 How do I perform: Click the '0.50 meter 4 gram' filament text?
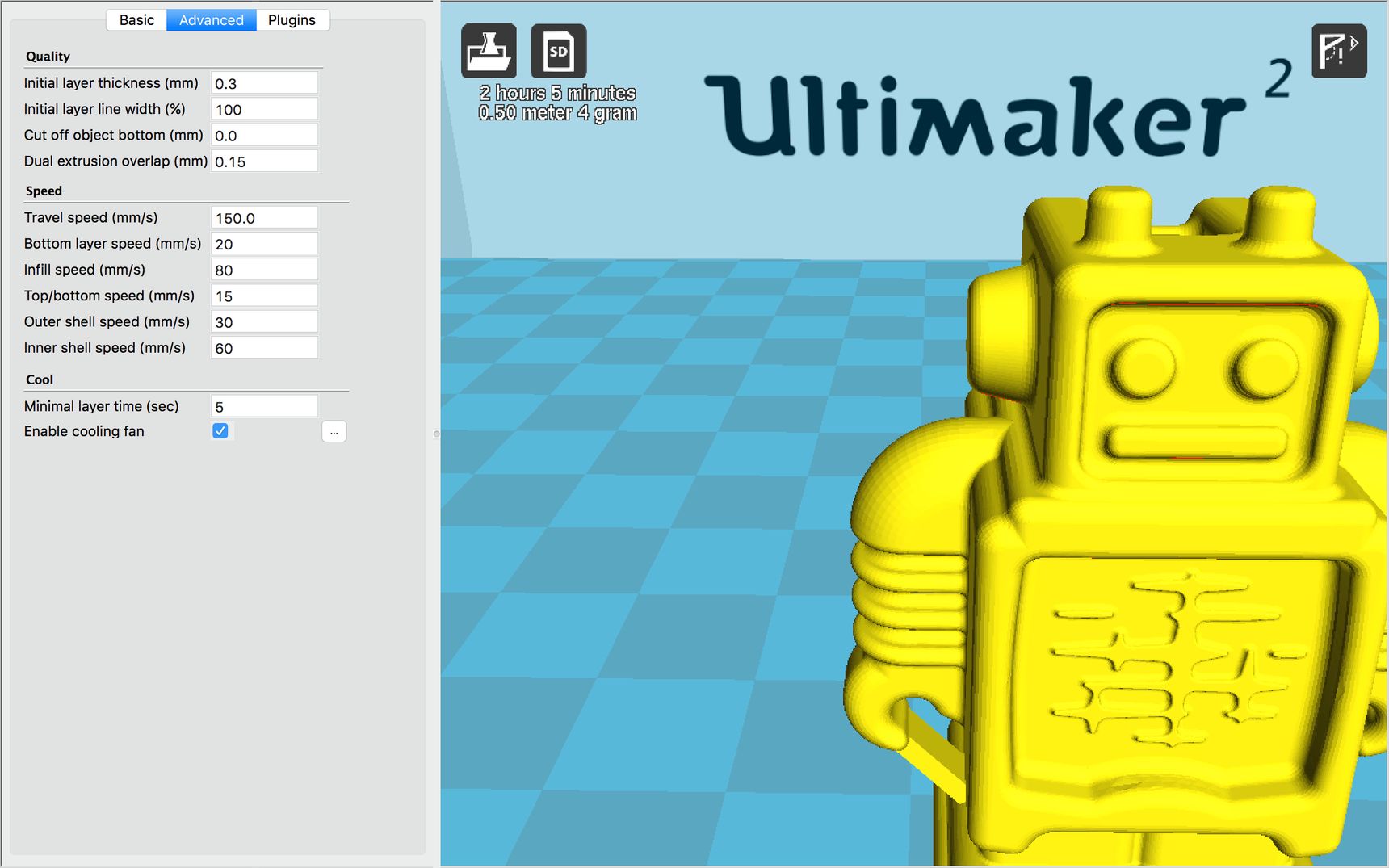point(557,113)
